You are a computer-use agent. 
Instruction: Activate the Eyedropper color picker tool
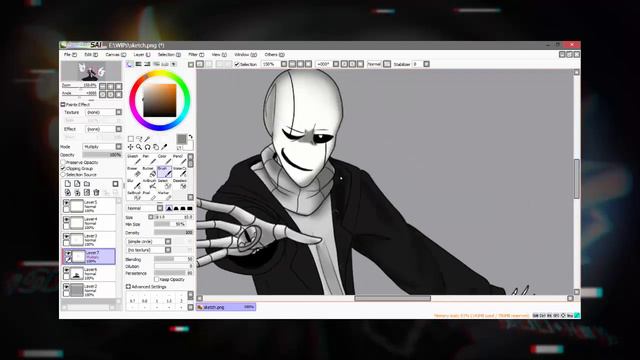pos(164,147)
